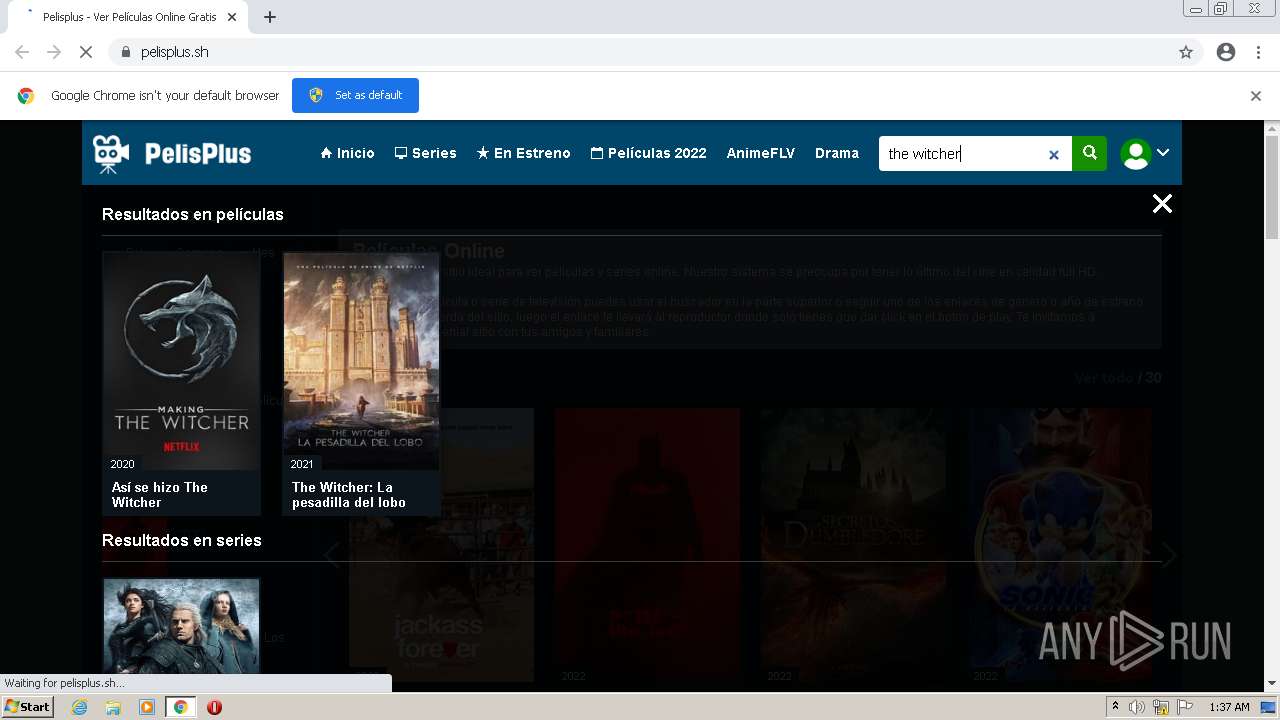Open Películas 2022 menu item
The width and height of the screenshot is (1280, 720).
648,153
